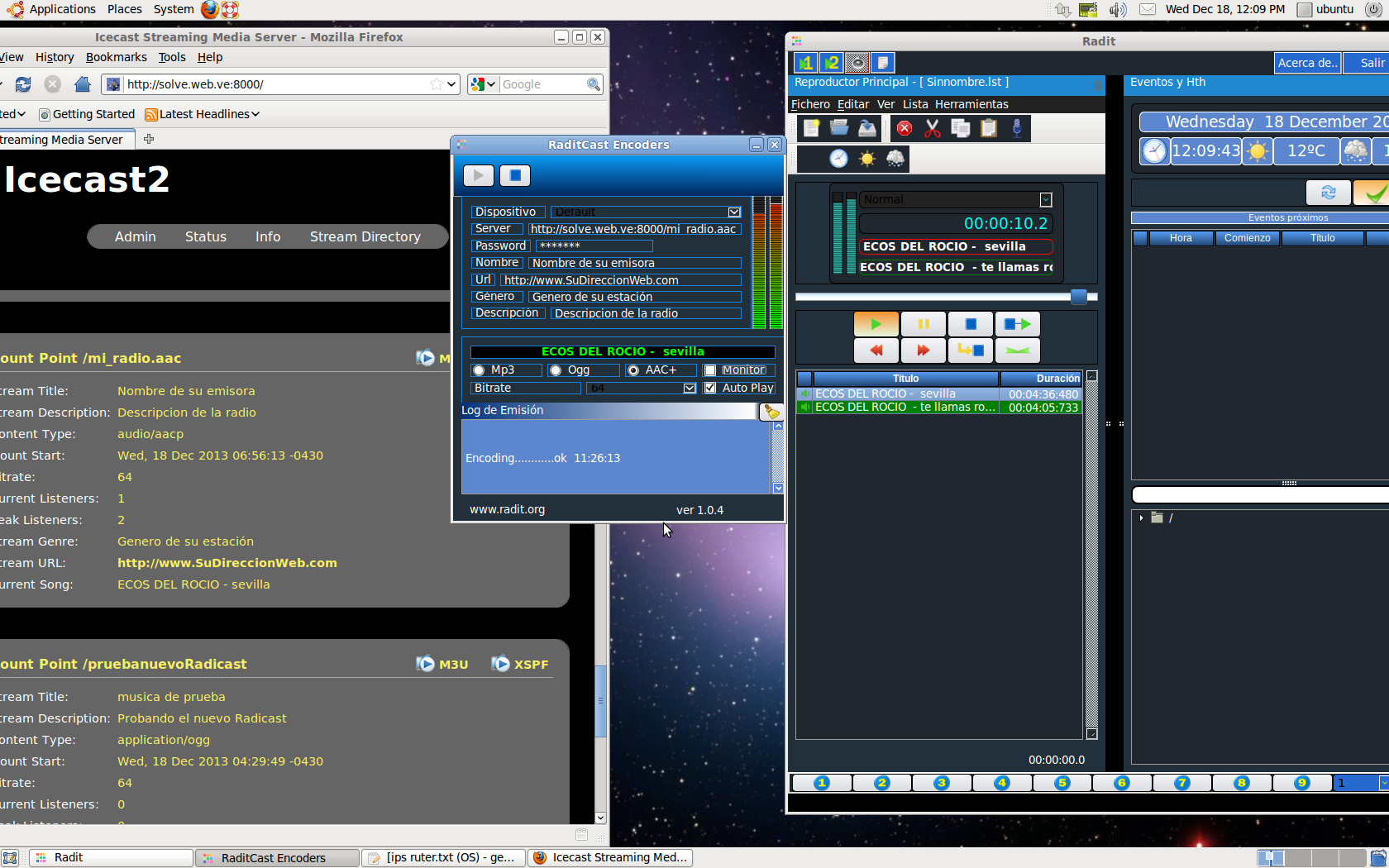Image resolution: width=1389 pixels, height=868 pixels.
Task: Go to the Firefox home page
Action: (x=82, y=84)
